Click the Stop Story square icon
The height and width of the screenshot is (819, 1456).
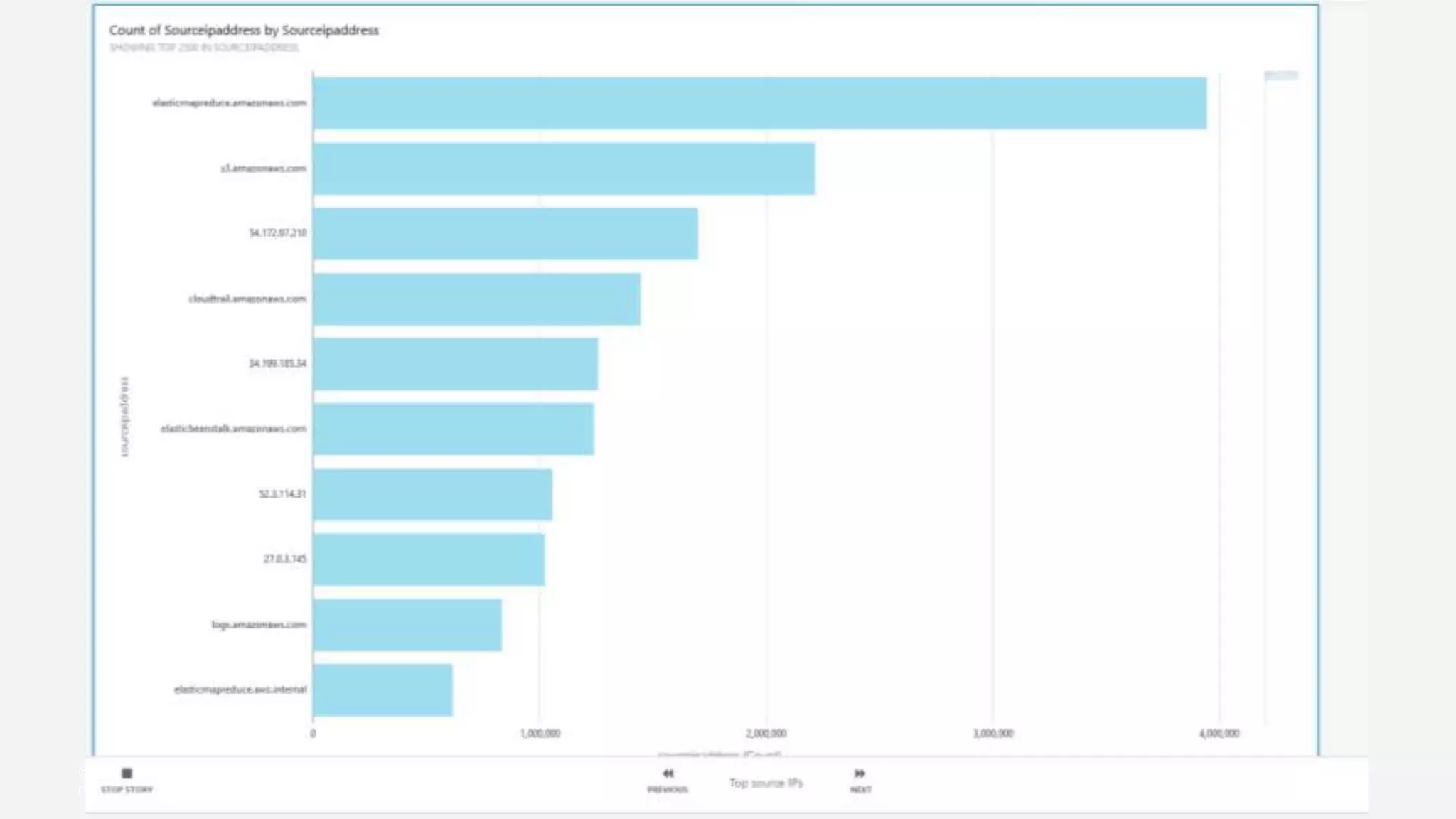pos(127,773)
